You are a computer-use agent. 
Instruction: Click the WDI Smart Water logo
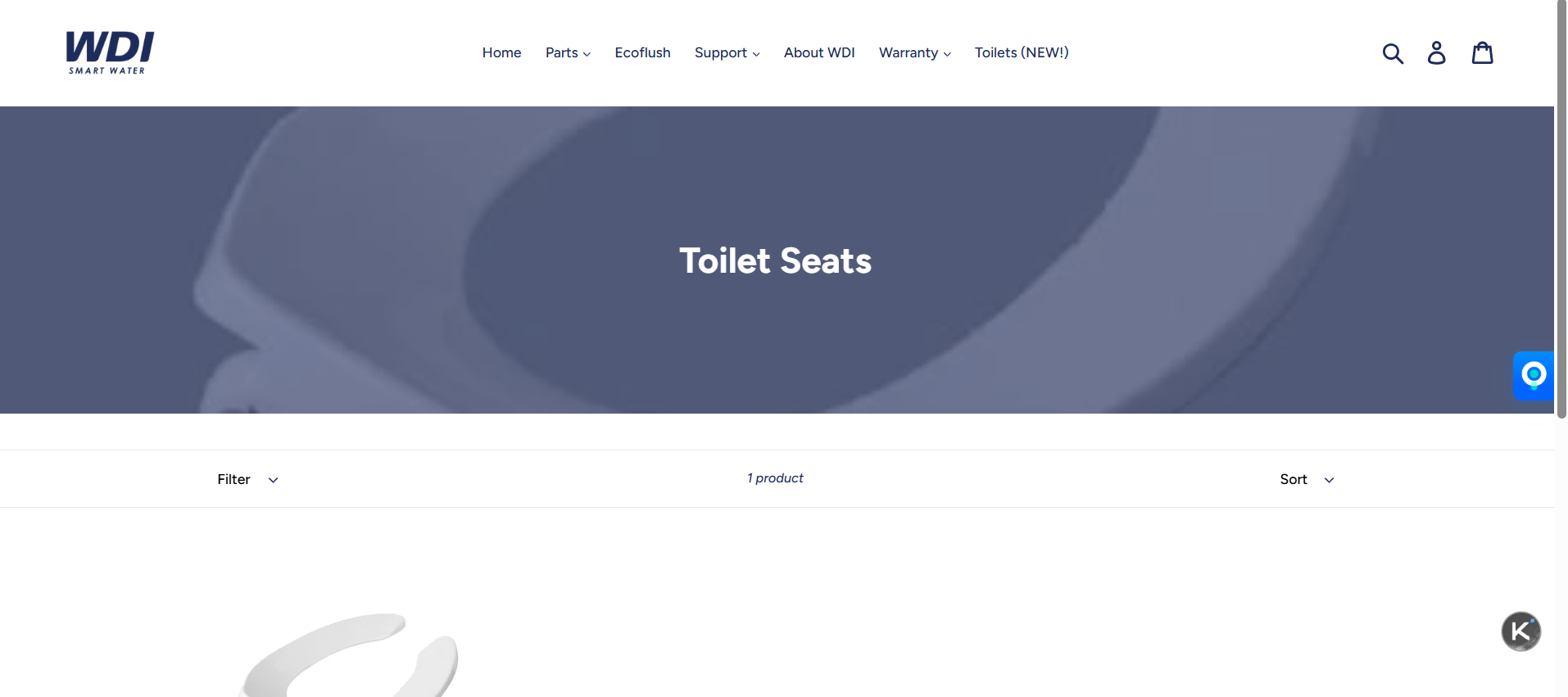[x=110, y=52]
